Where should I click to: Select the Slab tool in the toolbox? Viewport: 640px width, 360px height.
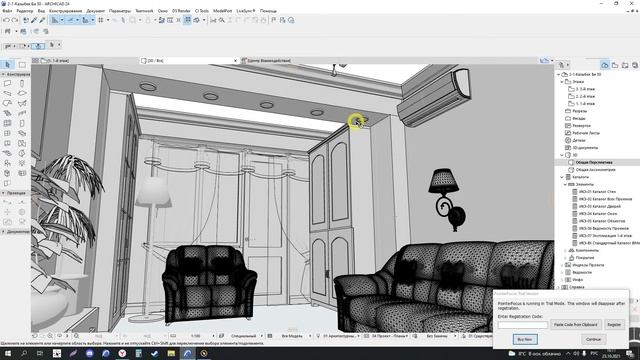tap(22, 93)
